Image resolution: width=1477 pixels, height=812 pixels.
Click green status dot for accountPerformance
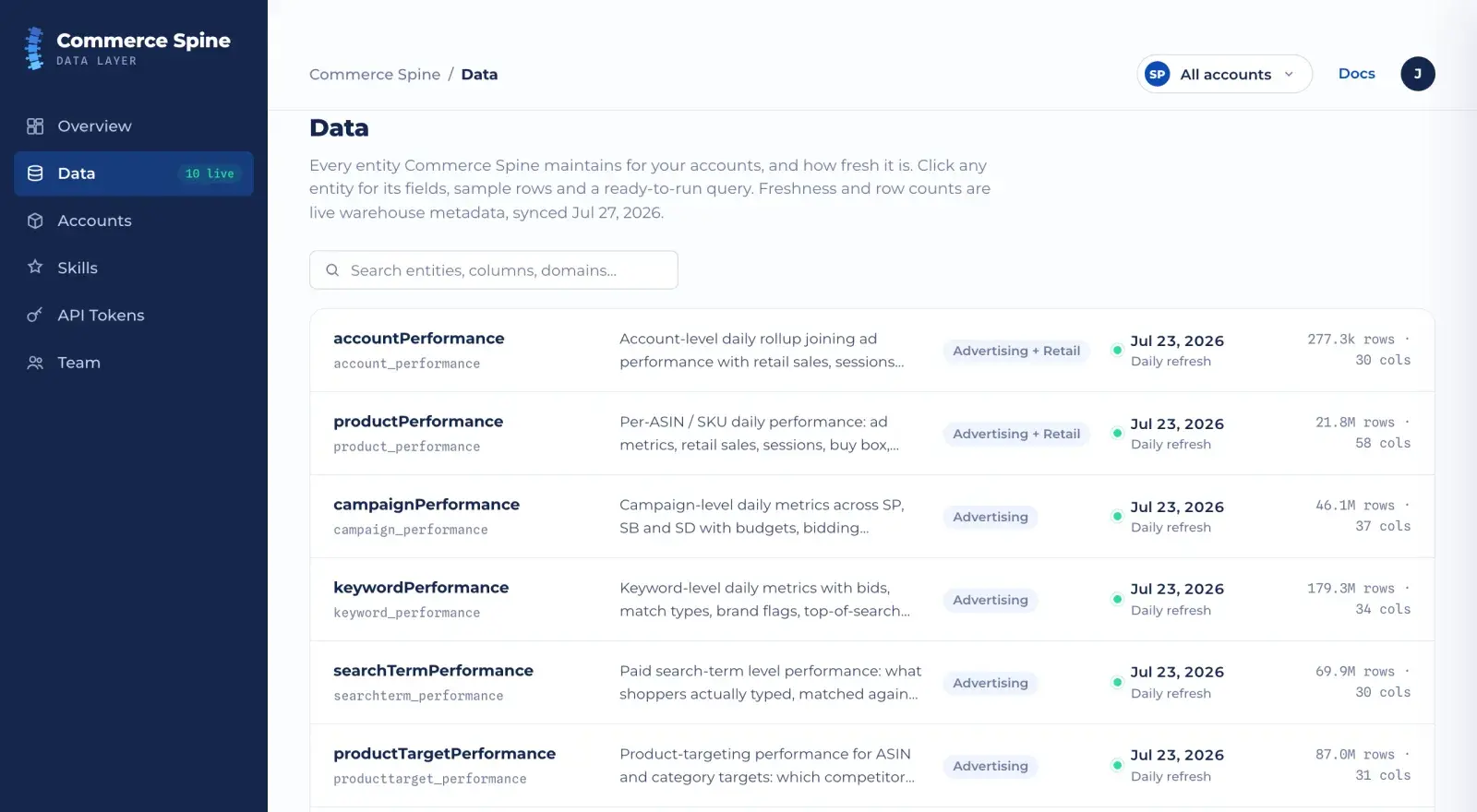pos(1117,351)
